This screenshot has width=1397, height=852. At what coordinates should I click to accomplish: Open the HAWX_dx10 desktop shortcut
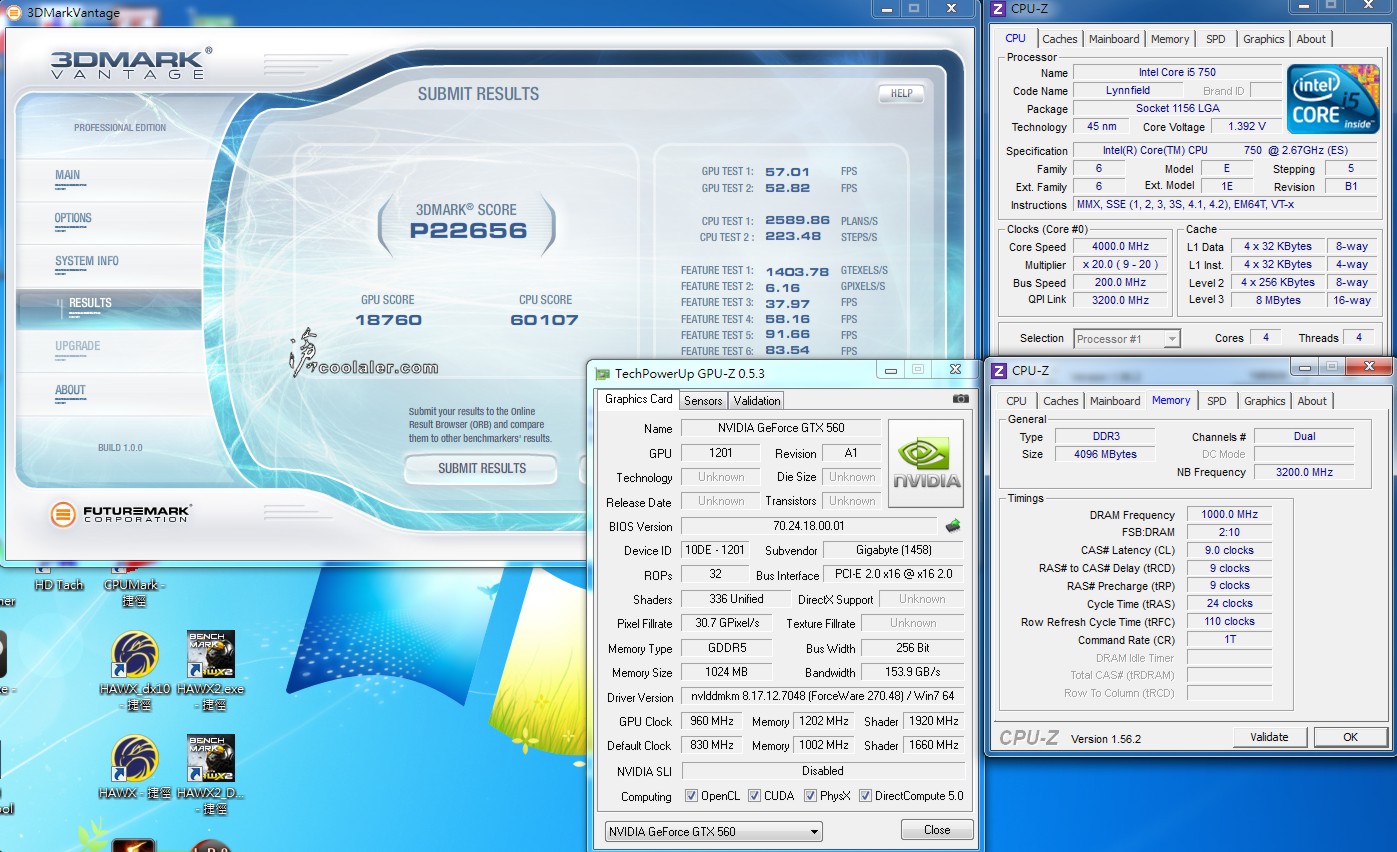pos(135,655)
